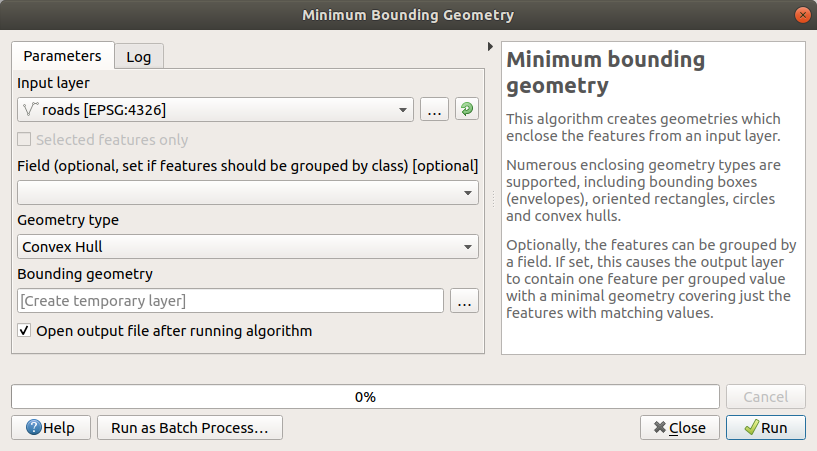Click the splitter handle between parameters and help
Viewport: 817px width, 451px height.
click(491, 200)
